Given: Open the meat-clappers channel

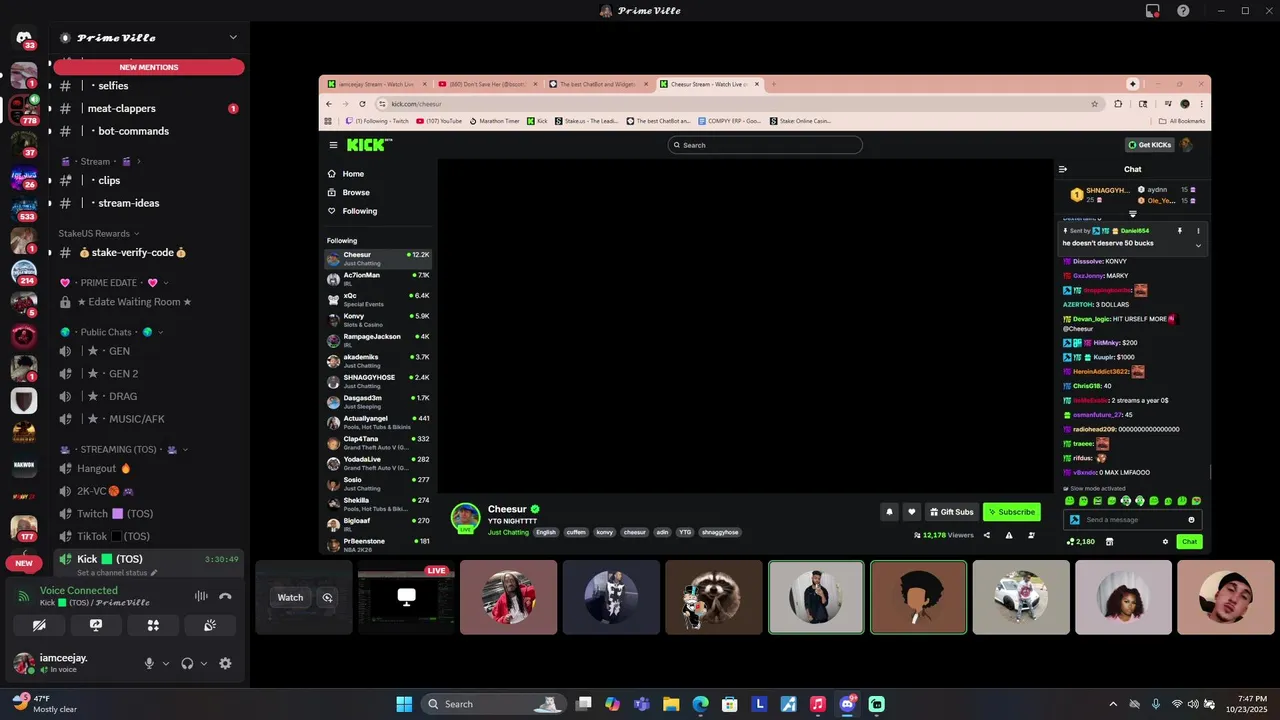Looking at the screenshot, I should (149, 108).
